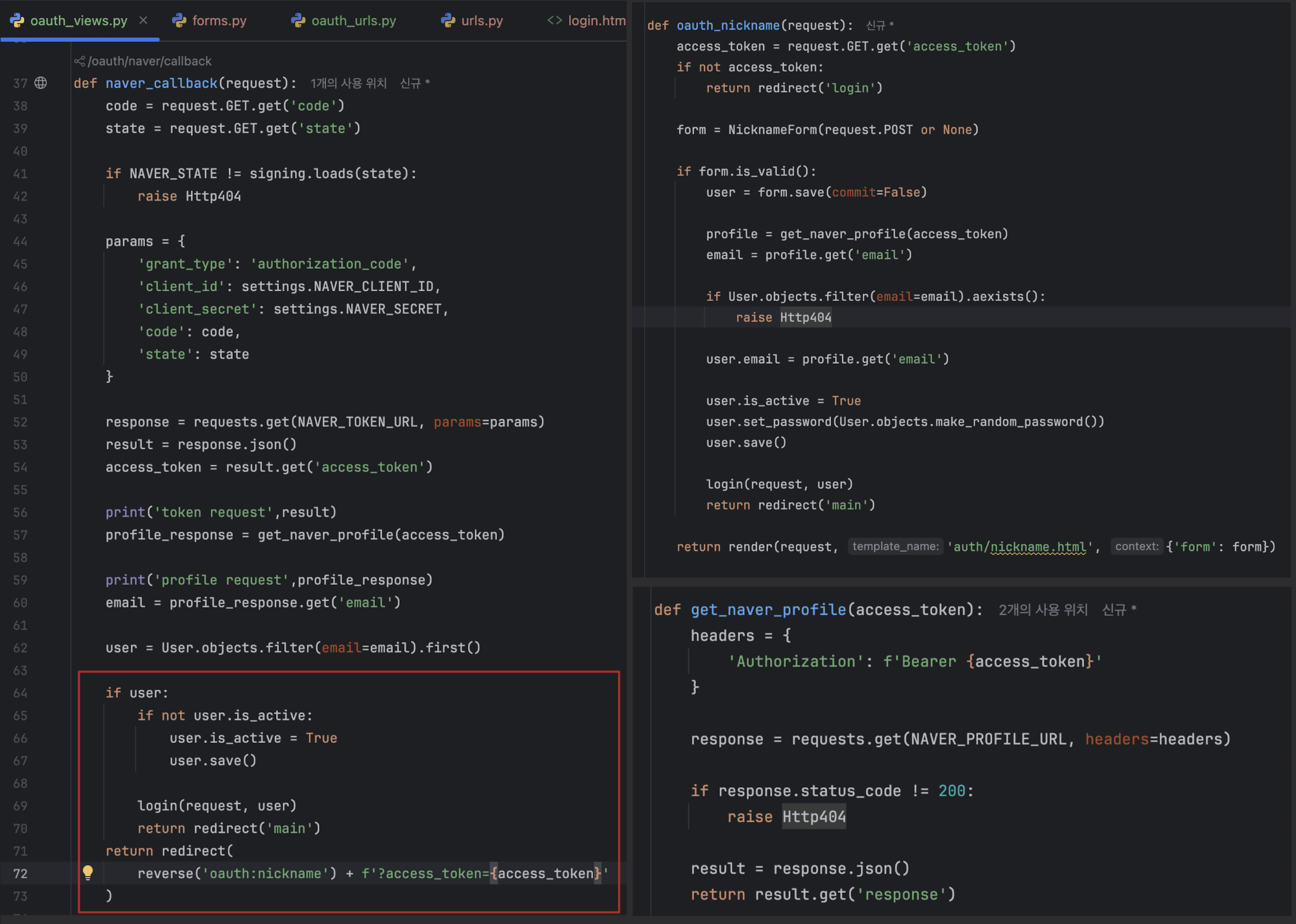
Task: Switch to the forms.py tab
Action: (219, 20)
